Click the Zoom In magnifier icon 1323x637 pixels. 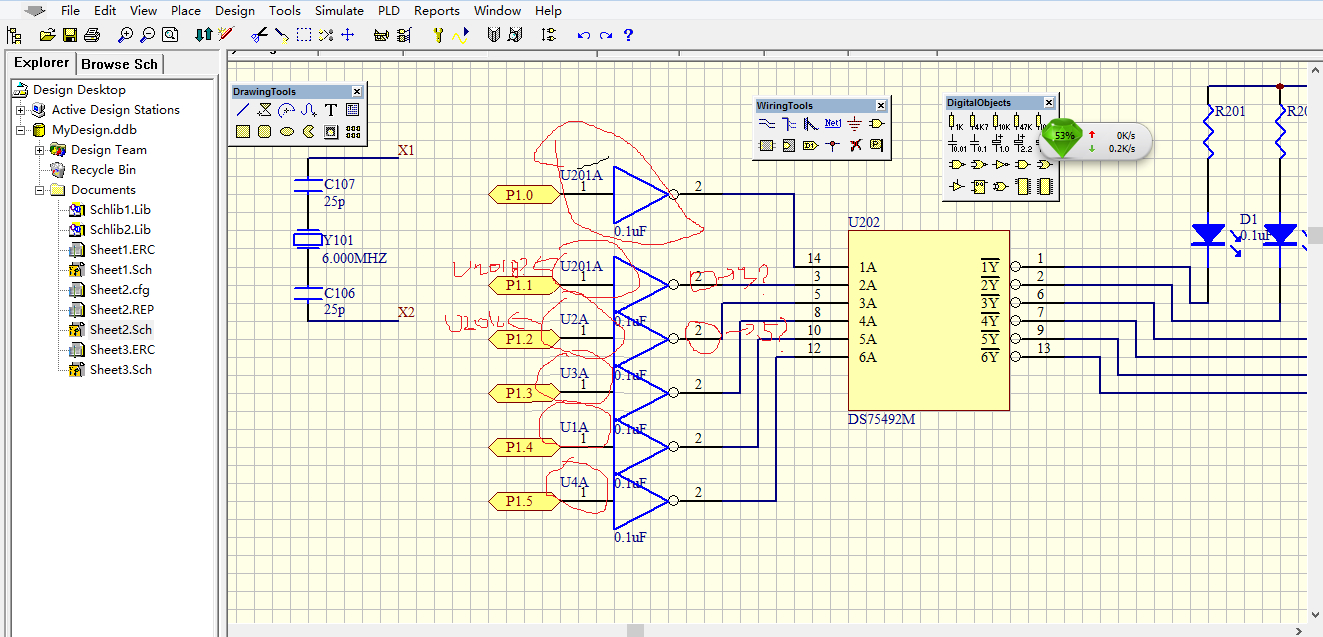[x=125, y=35]
